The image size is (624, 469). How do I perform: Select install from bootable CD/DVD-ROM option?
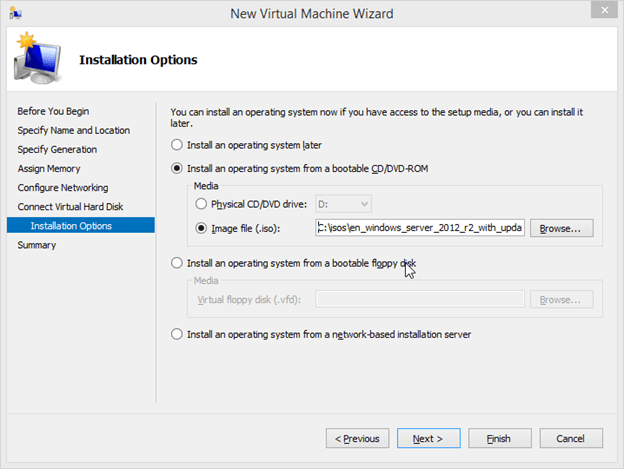click(x=179, y=168)
